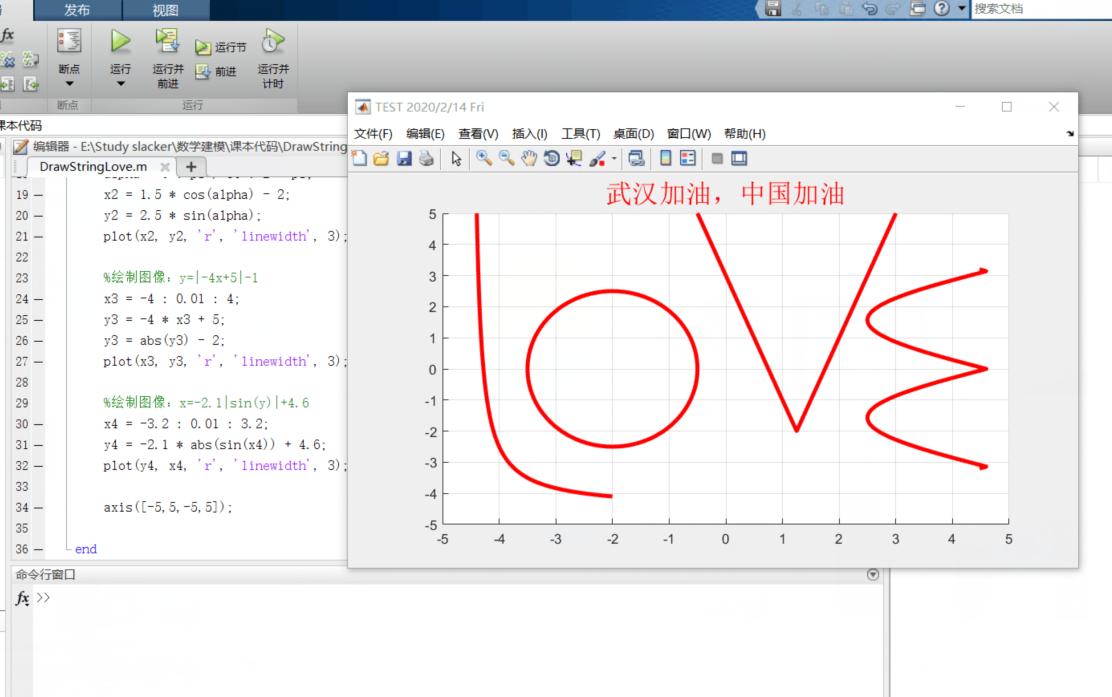
Task: Select the Pan hand tool
Action: 529,159
